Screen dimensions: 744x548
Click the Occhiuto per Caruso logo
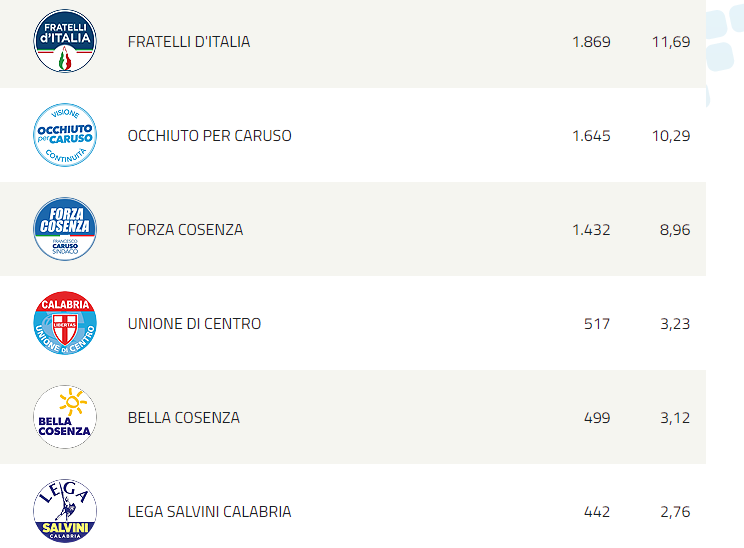point(65,135)
